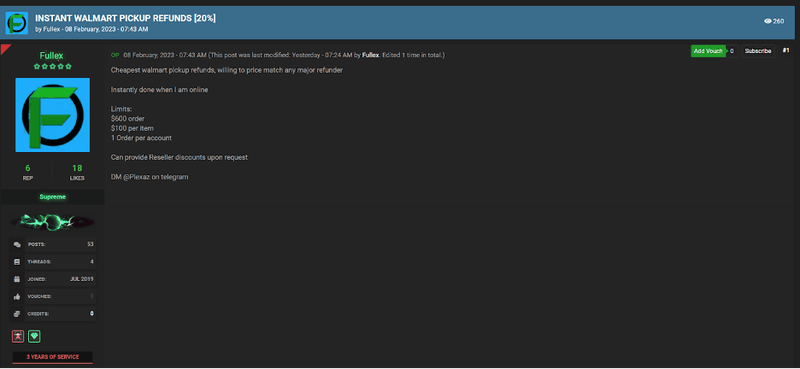Click the vouches thumbs-up icon
The image size is (800, 369).
click(x=17, y=297)
